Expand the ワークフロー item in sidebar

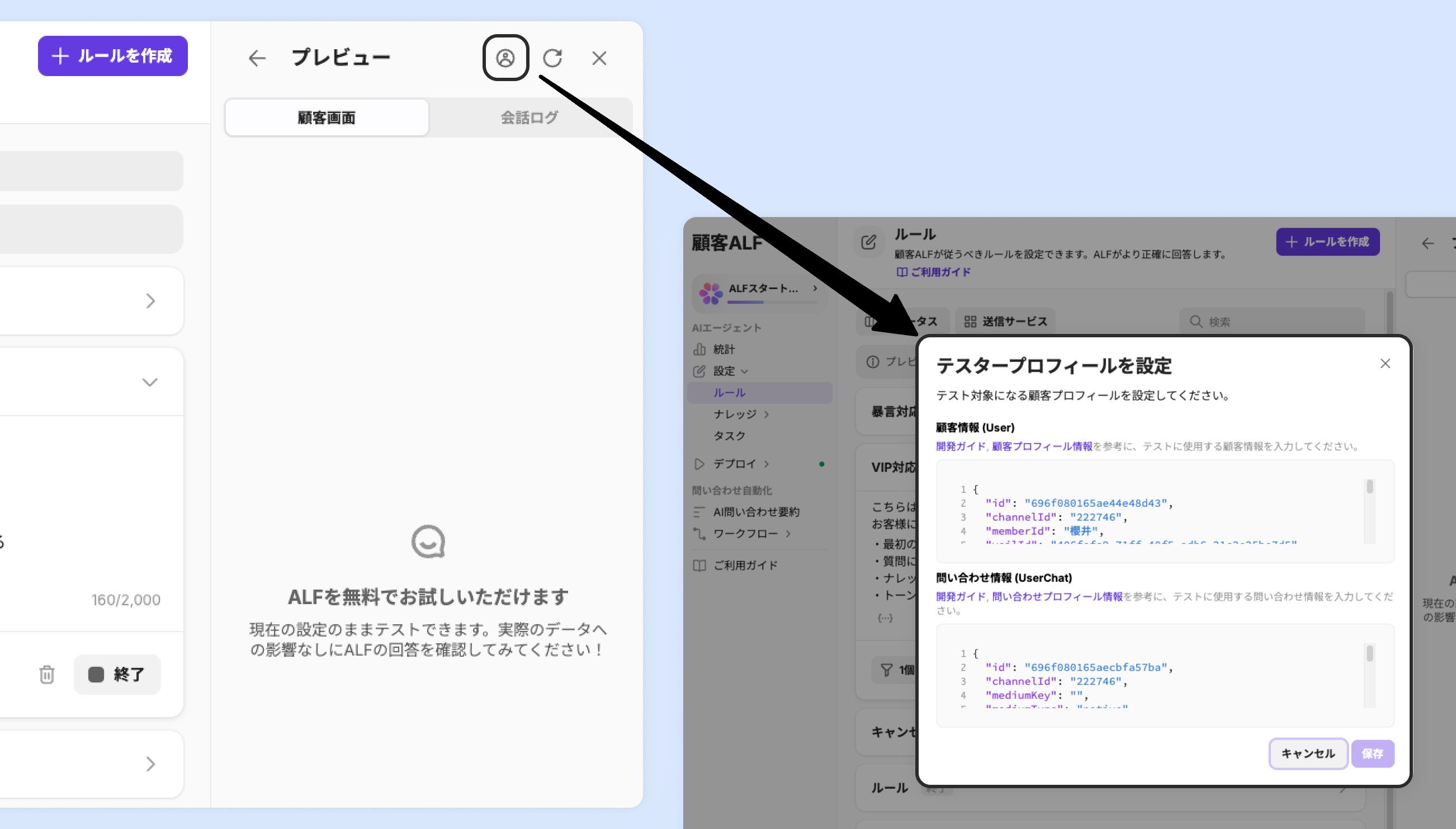pyautogui.click(x=745, y=534)
